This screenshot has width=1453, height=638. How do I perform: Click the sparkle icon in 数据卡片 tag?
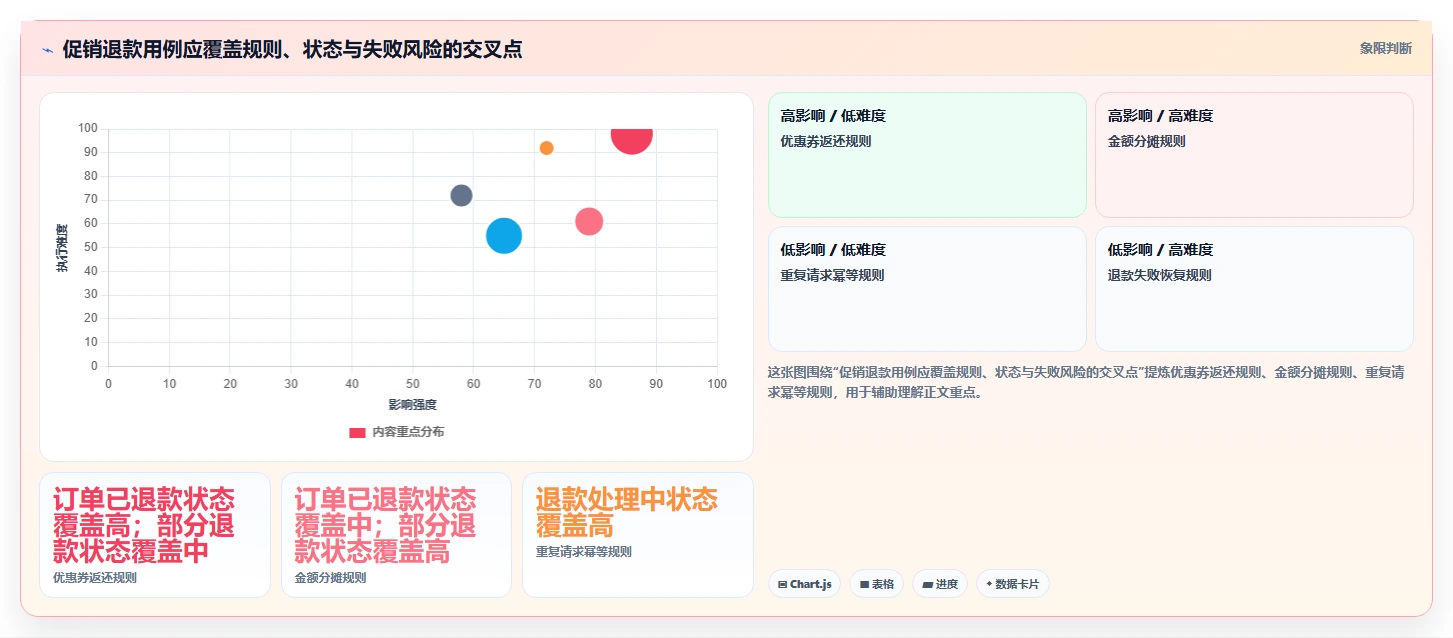[x=989, y=584]
